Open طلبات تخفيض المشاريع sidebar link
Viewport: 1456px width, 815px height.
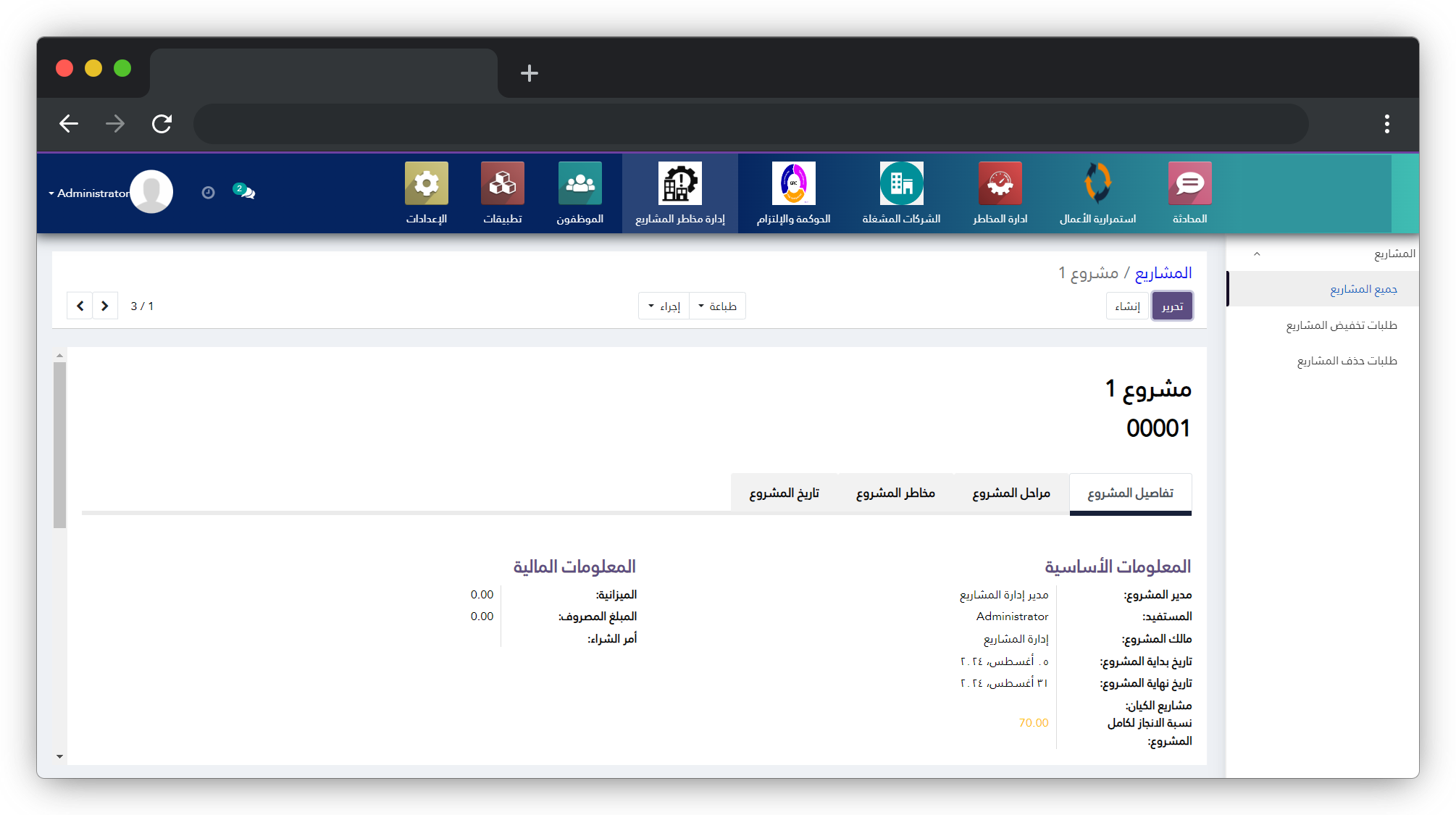coord(1341,325)
